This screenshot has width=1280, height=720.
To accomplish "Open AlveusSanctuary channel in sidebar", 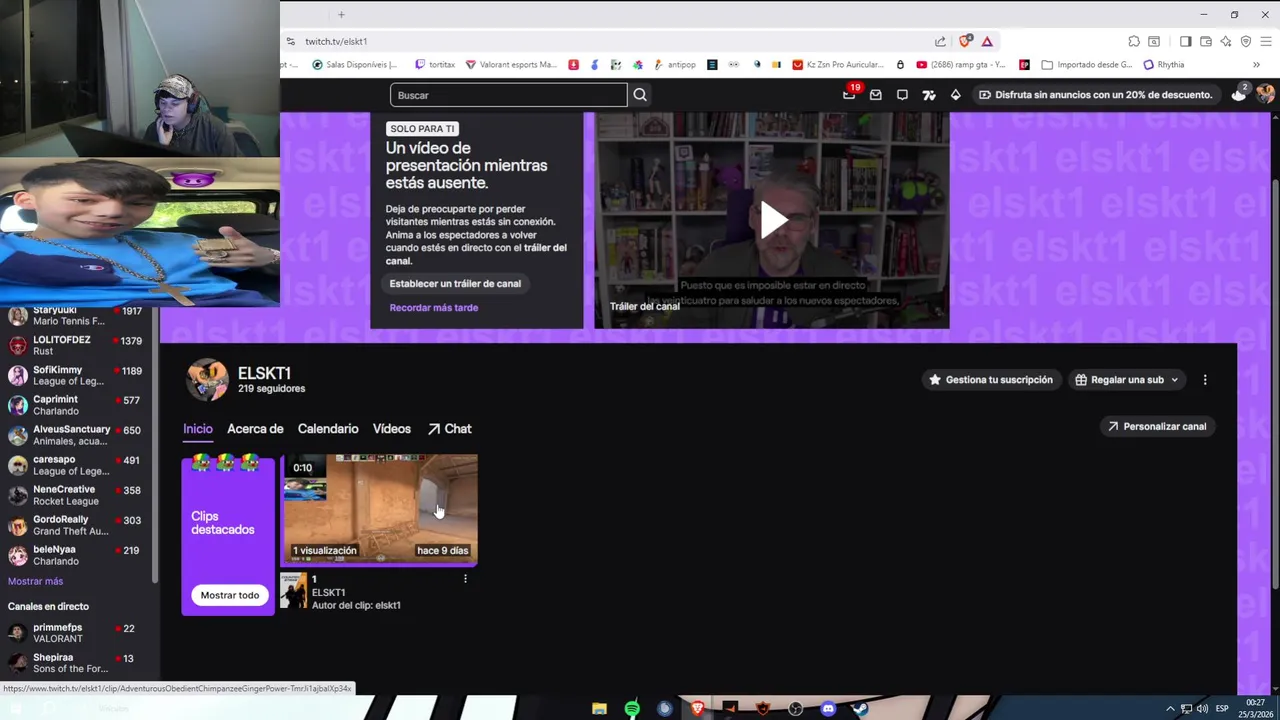I will pyautogui.click(x=76, y=435).
